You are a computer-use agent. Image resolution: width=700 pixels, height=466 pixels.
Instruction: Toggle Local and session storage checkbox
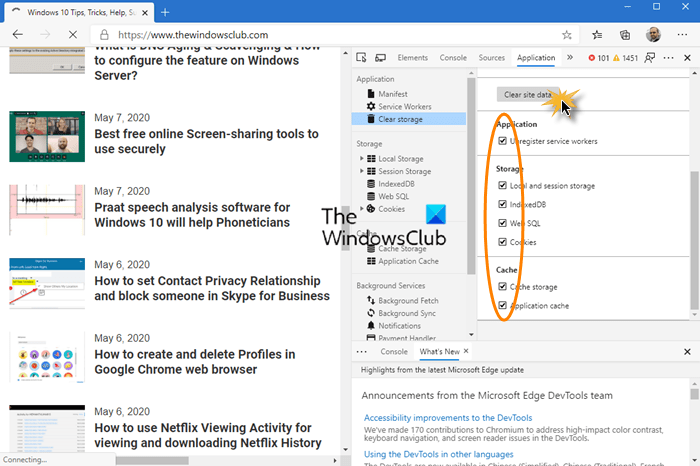[x=502, y=185]
